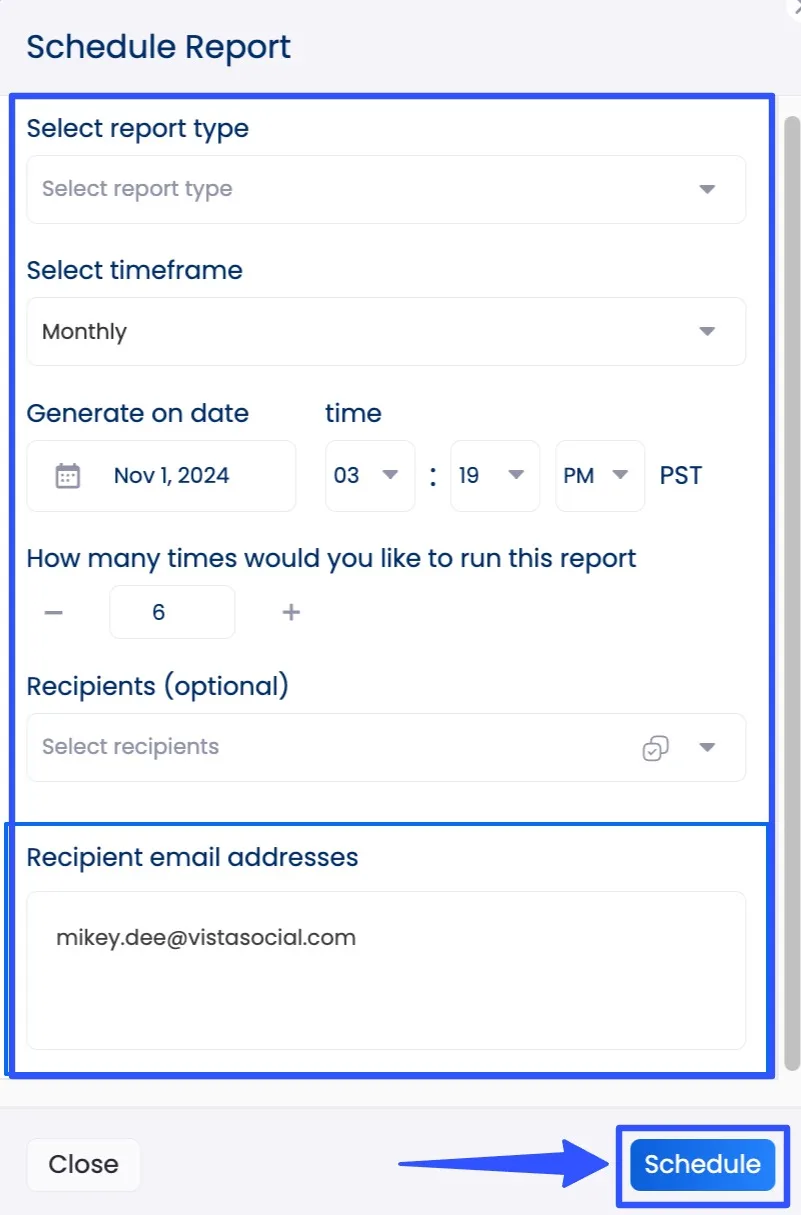Click the recipient email addresses text box
801x1215 pixels.
pos(385,990)
